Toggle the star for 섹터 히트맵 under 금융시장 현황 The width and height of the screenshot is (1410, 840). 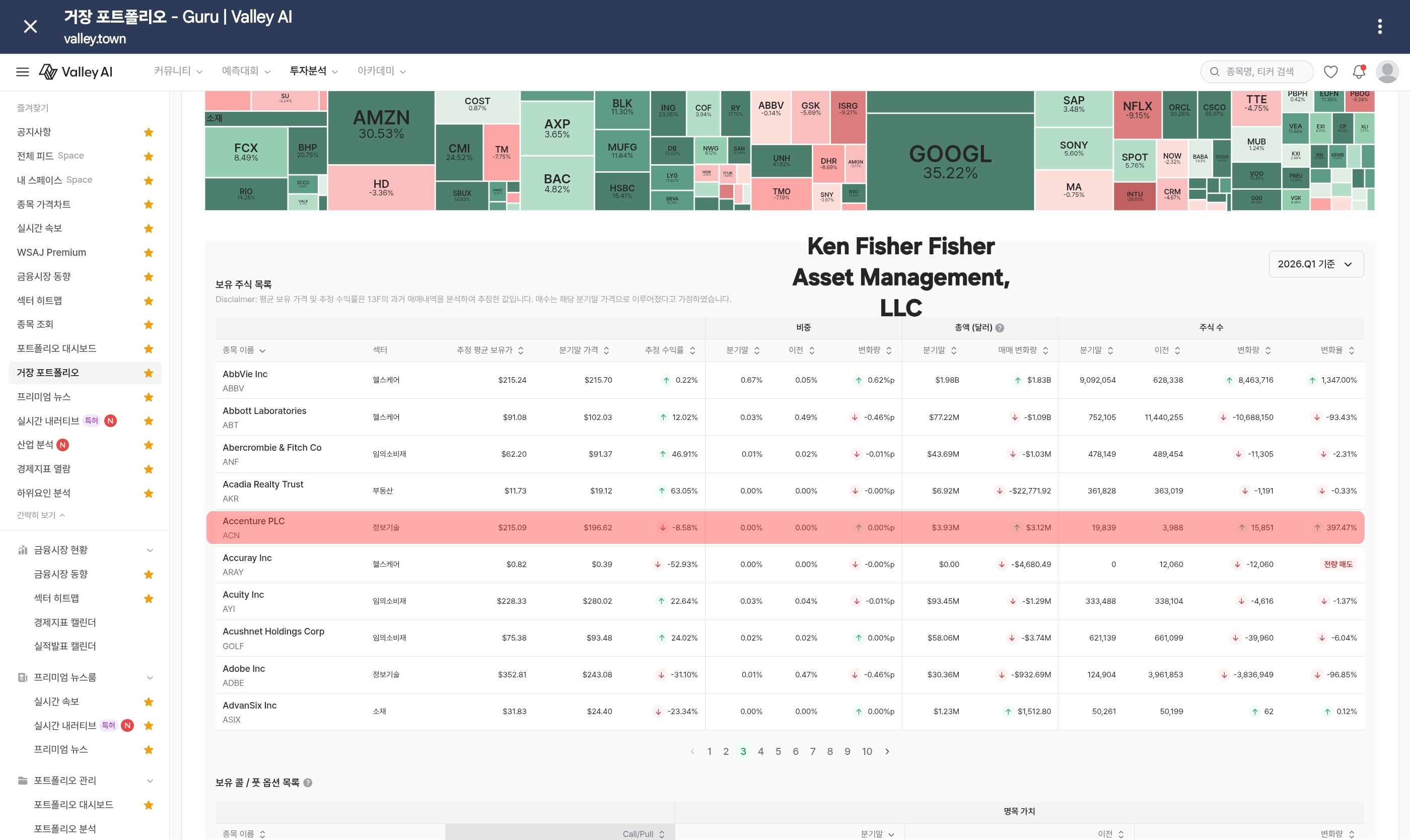pos(149,598)
